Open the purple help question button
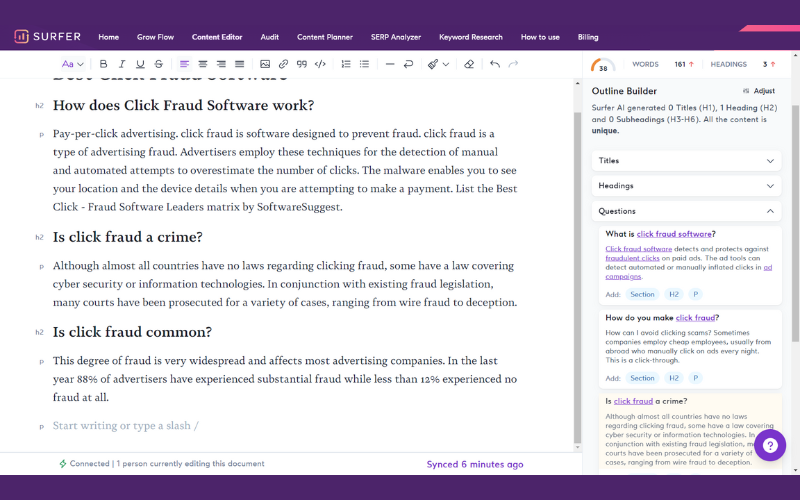The height and width of the screenshot is (500, 800). (x=770, y=445)
